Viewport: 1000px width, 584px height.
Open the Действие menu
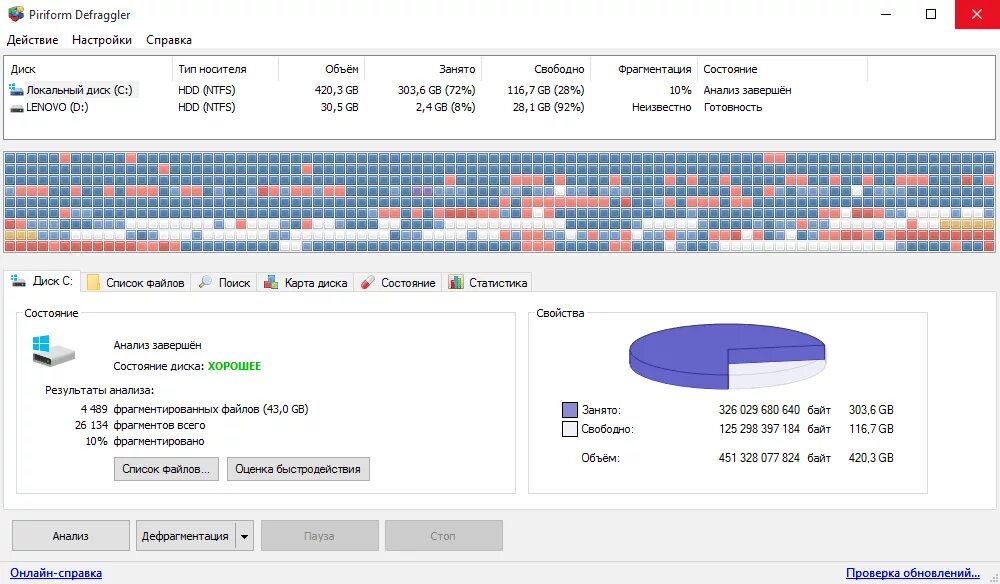33,40
